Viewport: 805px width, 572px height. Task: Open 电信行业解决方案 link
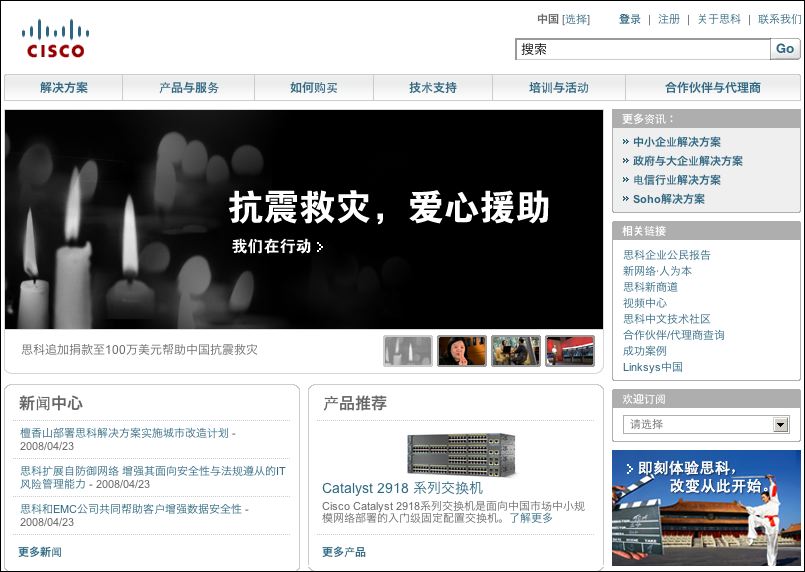(x=677, y=180)
